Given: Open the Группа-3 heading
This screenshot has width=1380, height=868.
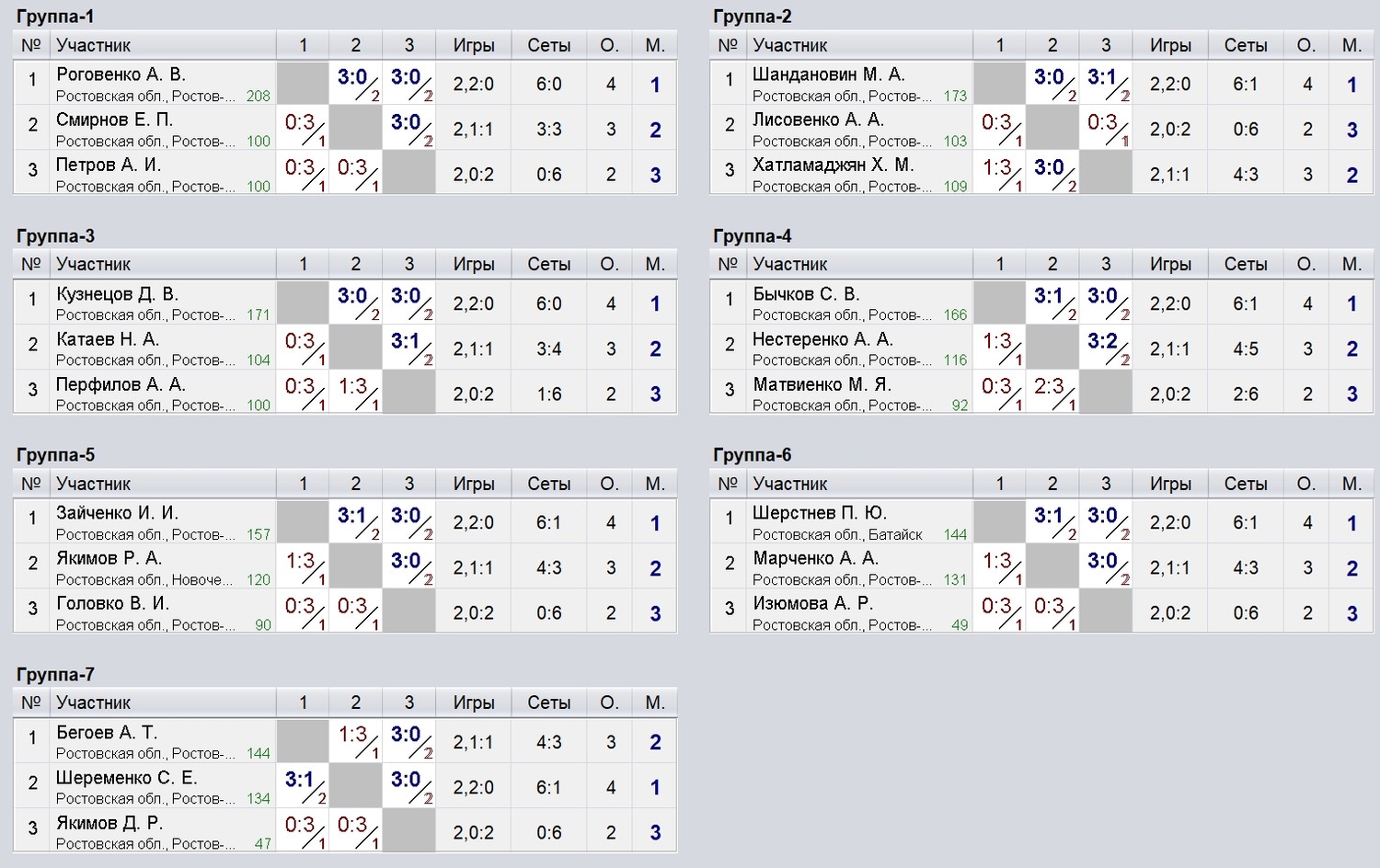Looking at the screenshot, I should click(x=55, y=236).
